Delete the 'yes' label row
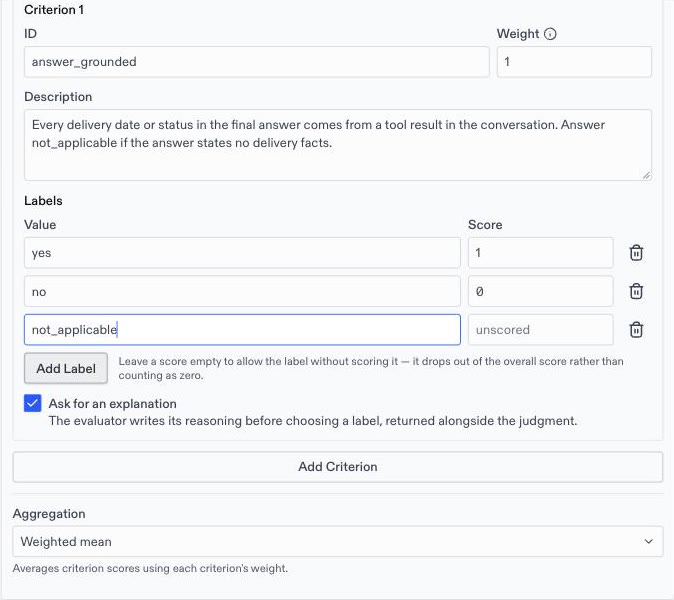The image size is (674, 600). 636,253
